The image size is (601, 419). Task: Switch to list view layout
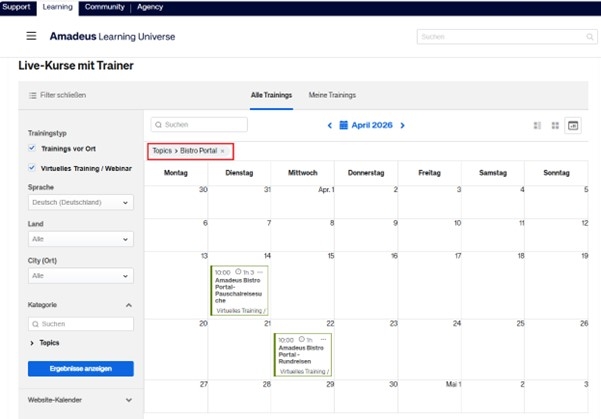coord(537,125)
